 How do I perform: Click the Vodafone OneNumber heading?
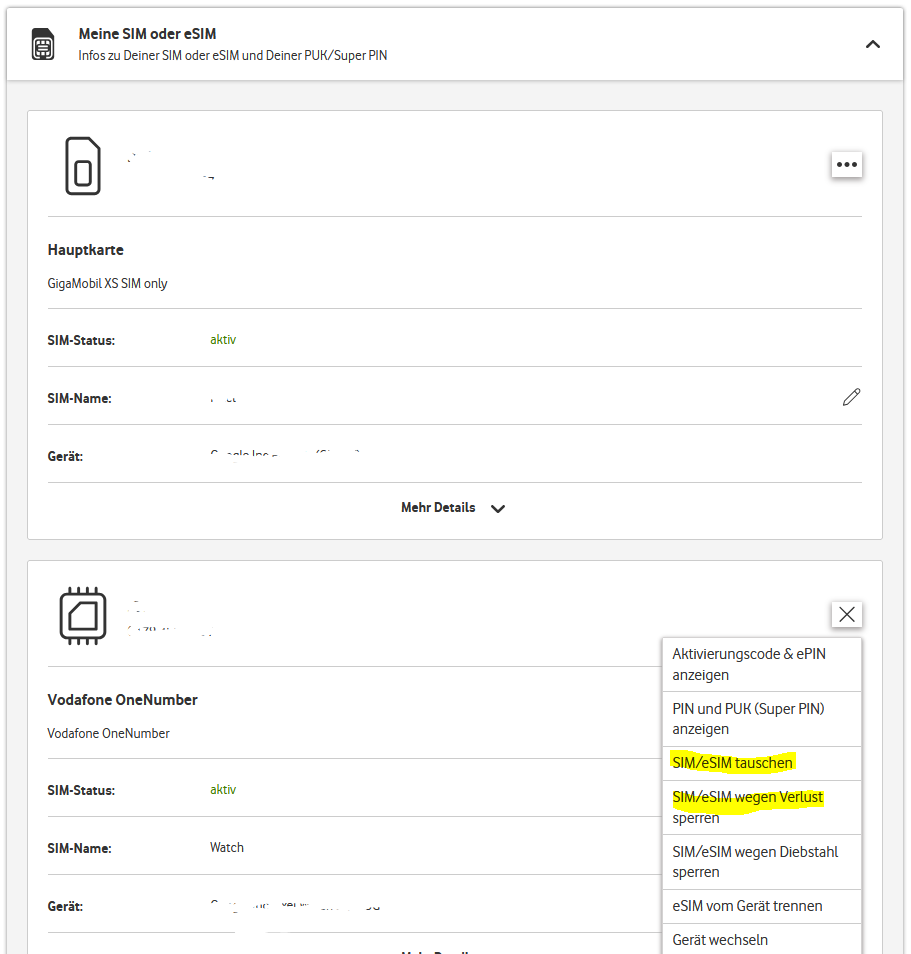click(122, 700)
